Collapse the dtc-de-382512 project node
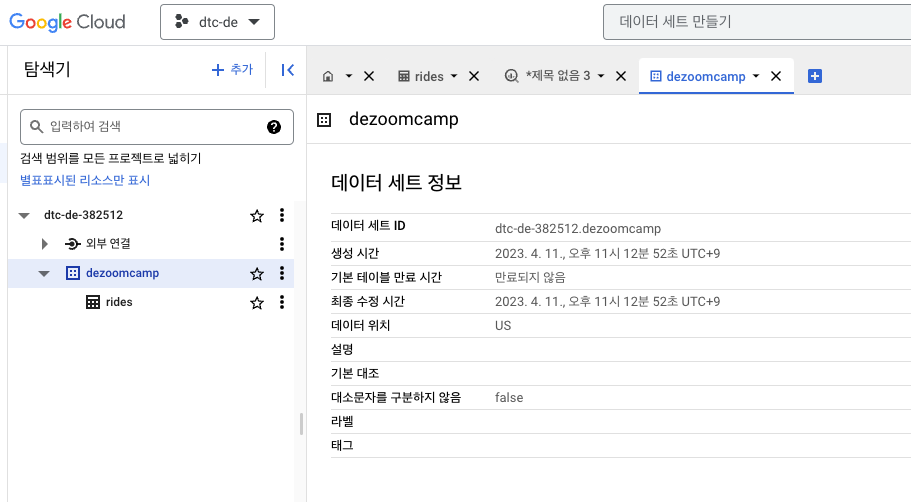 [x=24, y=216]
